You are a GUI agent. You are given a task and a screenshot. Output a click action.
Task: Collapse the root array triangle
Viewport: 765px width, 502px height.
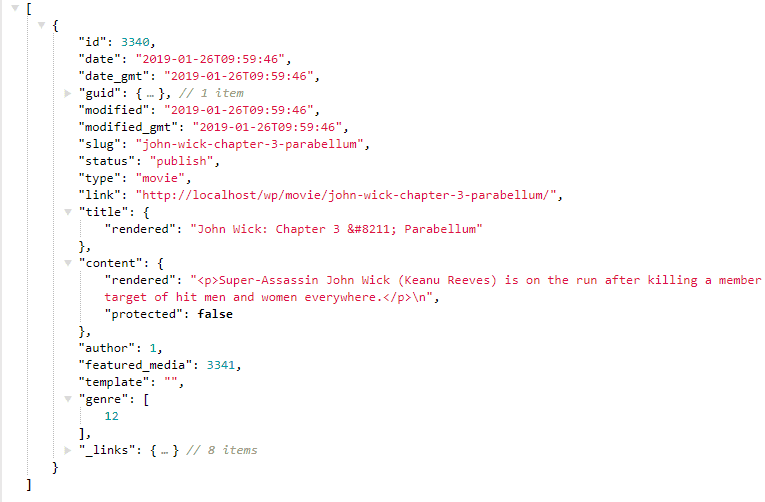[x=15, y=8]
